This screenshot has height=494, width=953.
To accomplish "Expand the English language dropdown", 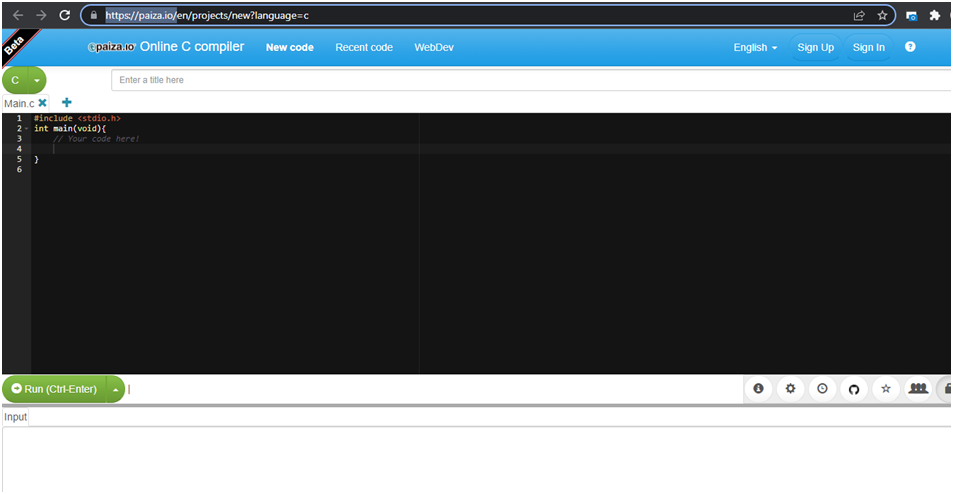I will pyautogui.click(x=755, y=47).
